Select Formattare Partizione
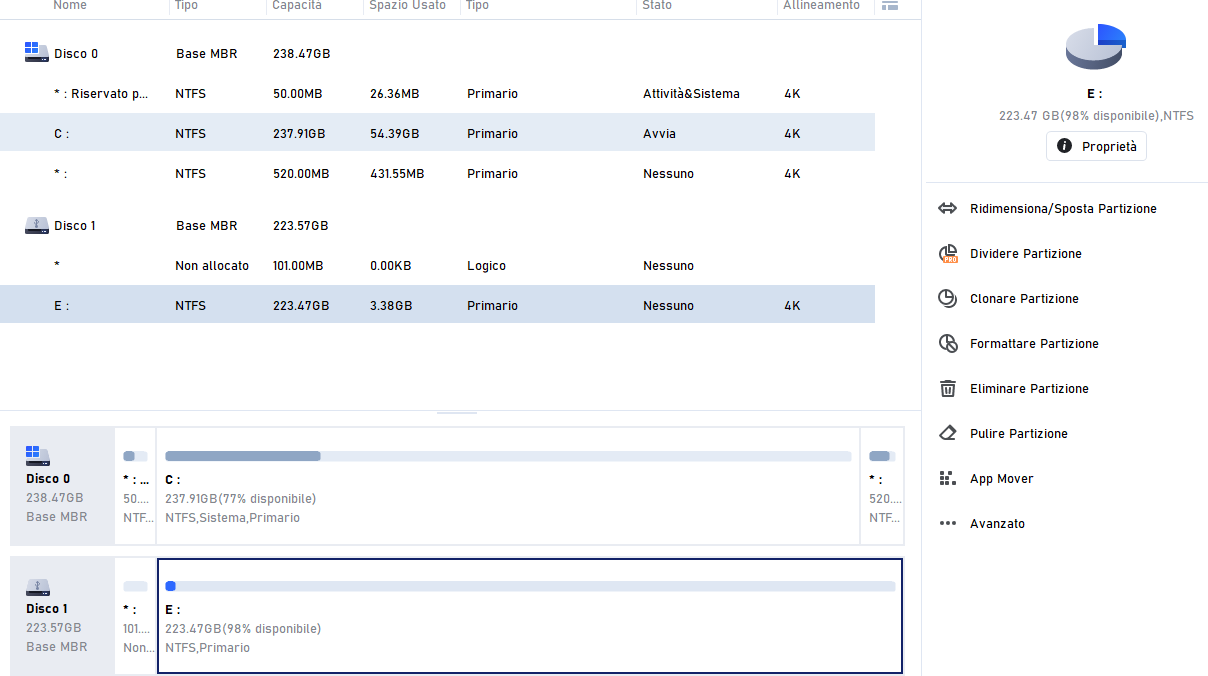The image size is (1208, 676). 1034,344
